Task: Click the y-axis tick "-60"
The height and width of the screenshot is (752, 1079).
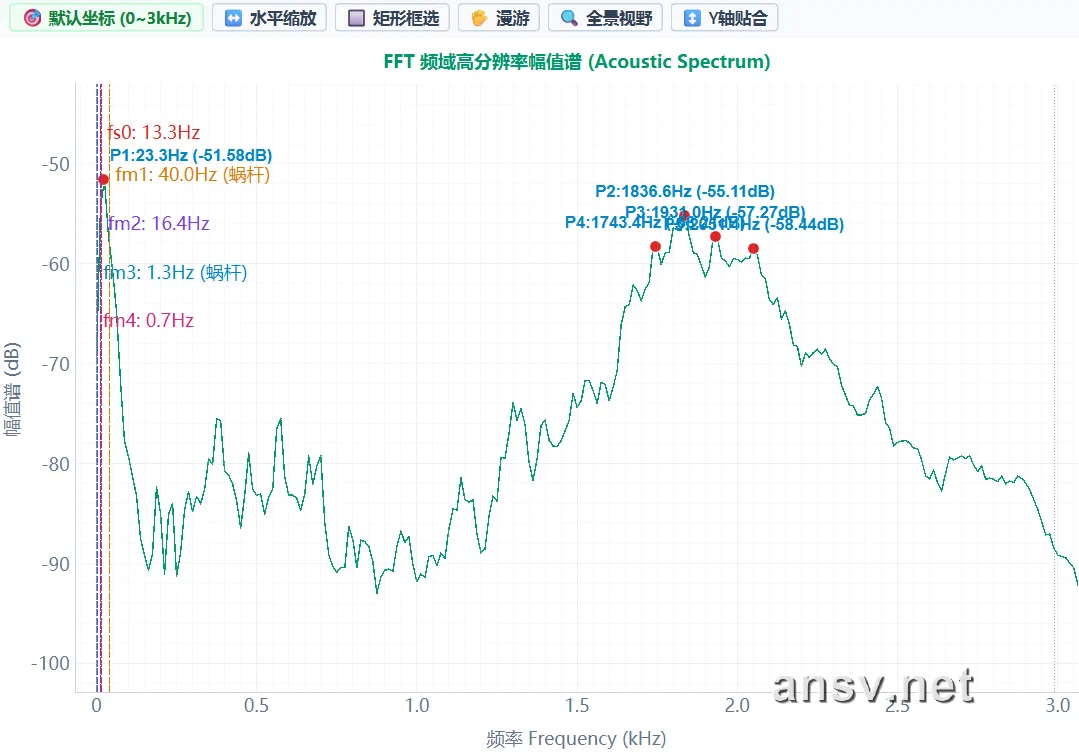Action: click(x=56, y=264)
